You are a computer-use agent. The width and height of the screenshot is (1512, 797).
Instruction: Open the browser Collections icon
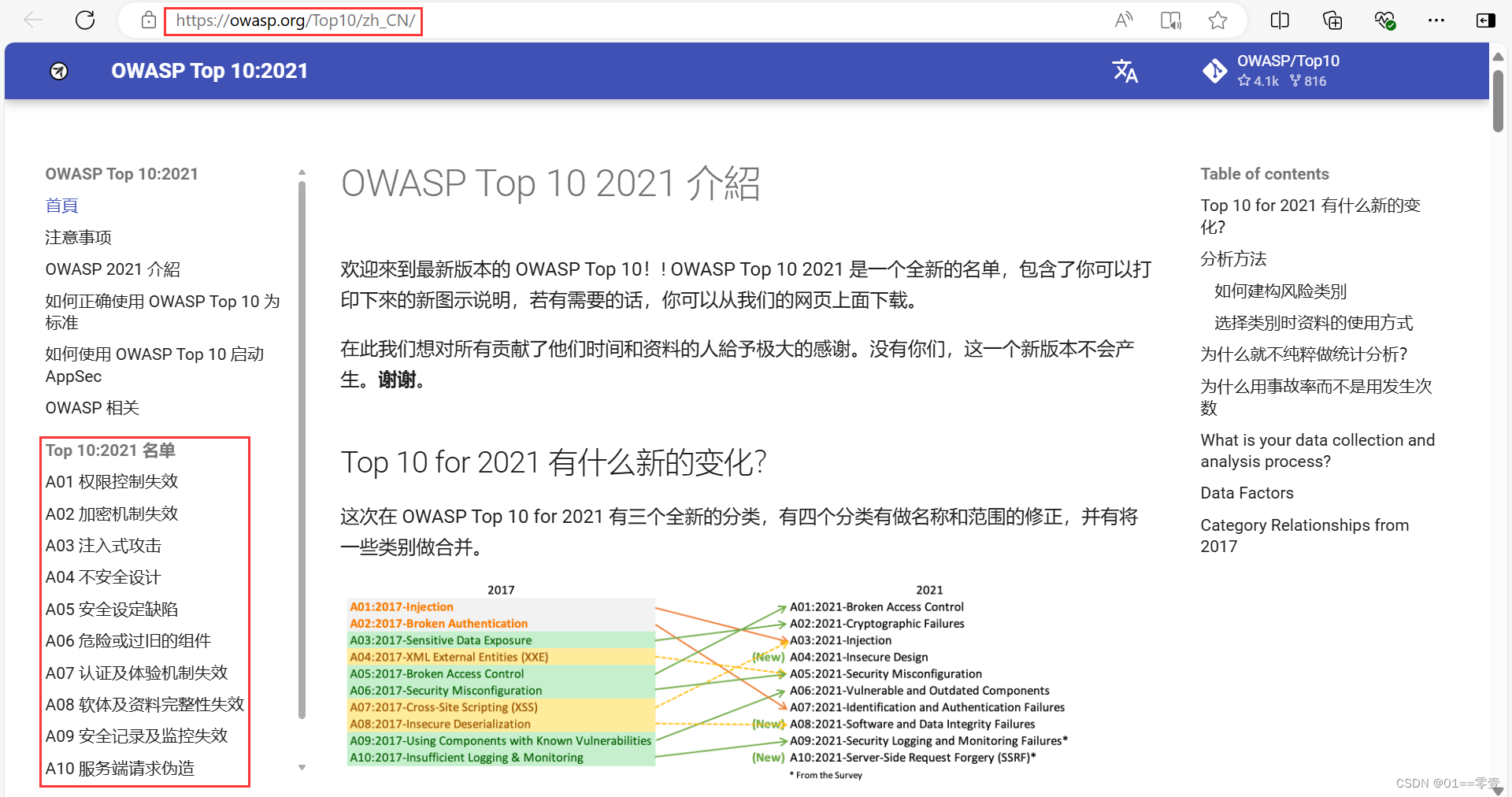[1332, 20]
